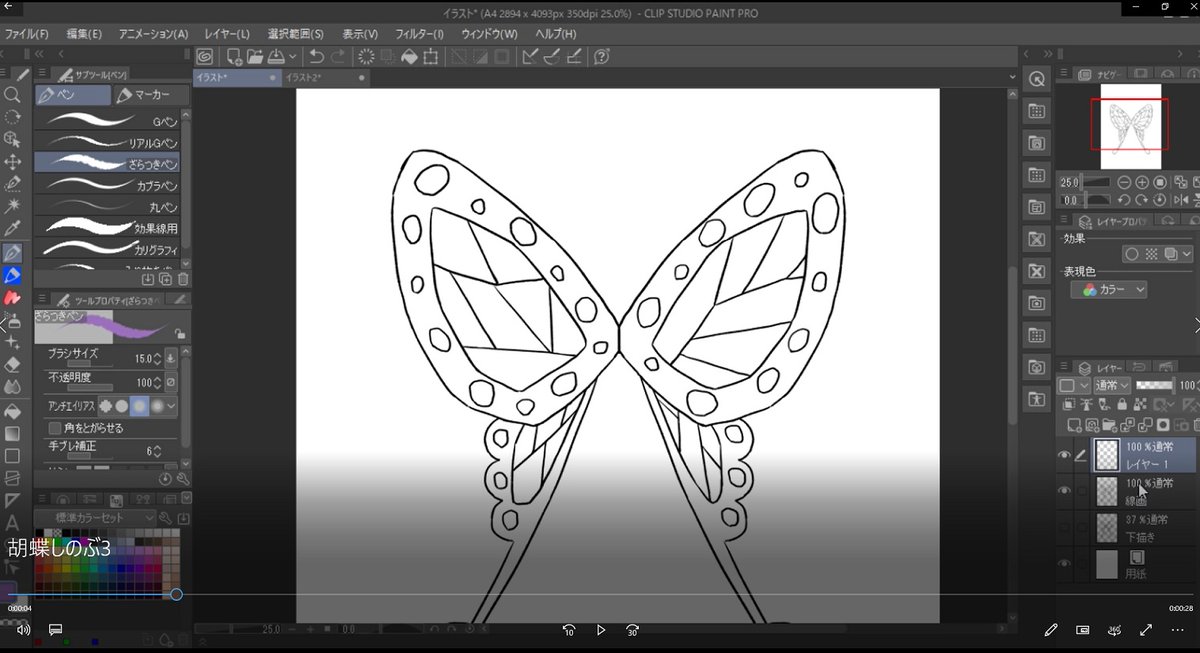
Task: Open the video player captions icon
Action: 55,630
